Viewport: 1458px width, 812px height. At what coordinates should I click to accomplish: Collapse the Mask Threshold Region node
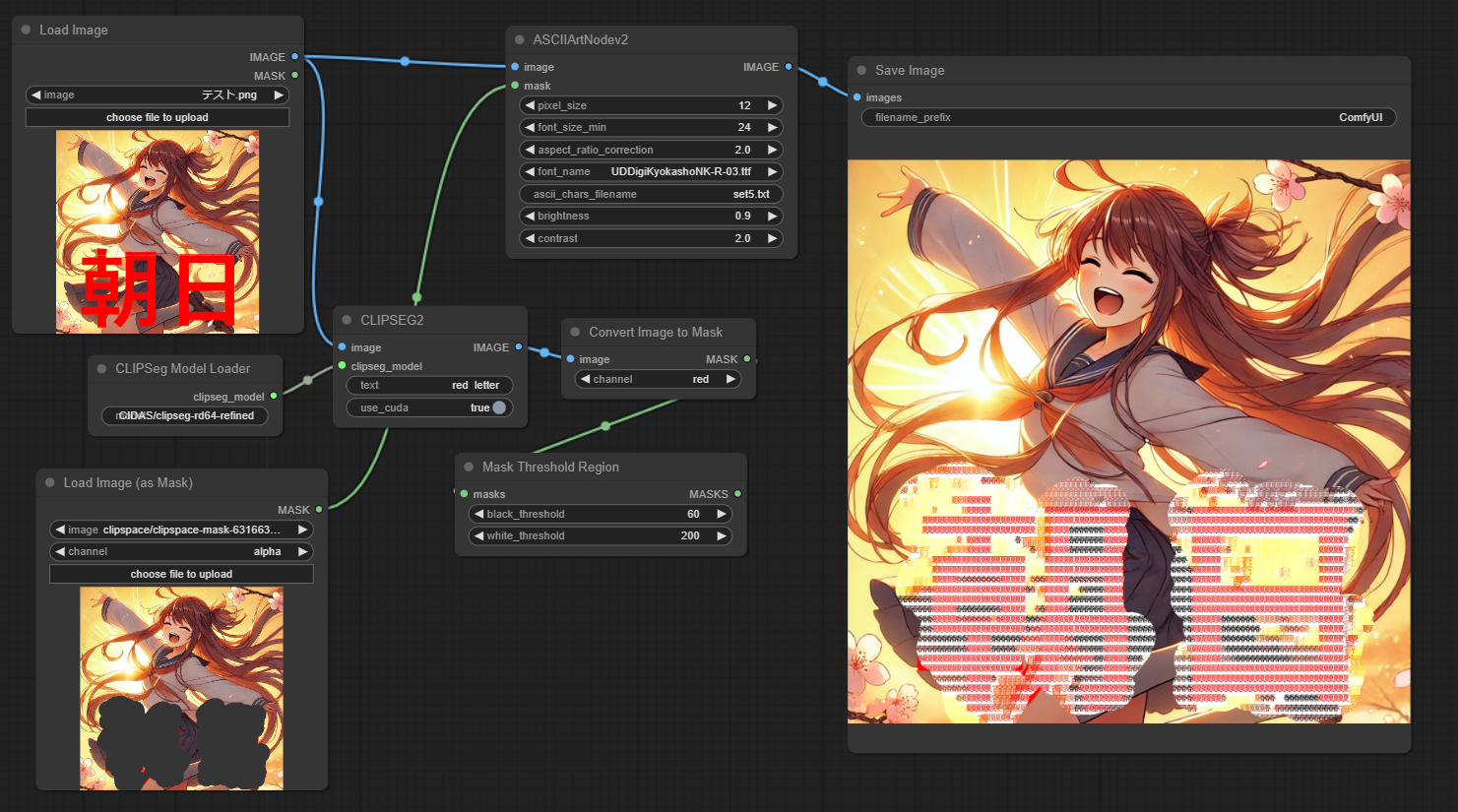point(470,468)
